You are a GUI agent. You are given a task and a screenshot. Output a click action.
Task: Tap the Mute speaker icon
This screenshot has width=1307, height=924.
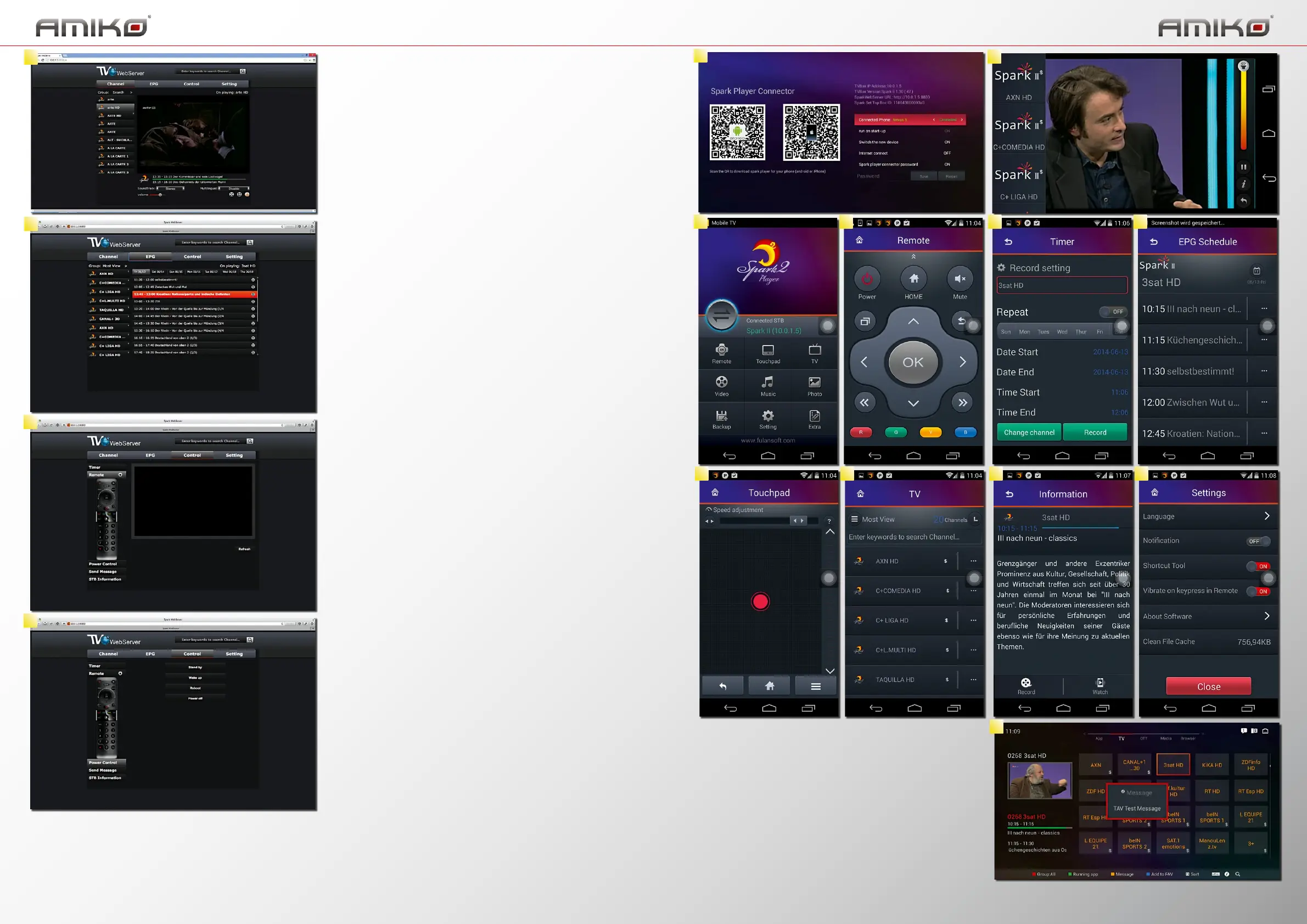click(x=960, y=279)
